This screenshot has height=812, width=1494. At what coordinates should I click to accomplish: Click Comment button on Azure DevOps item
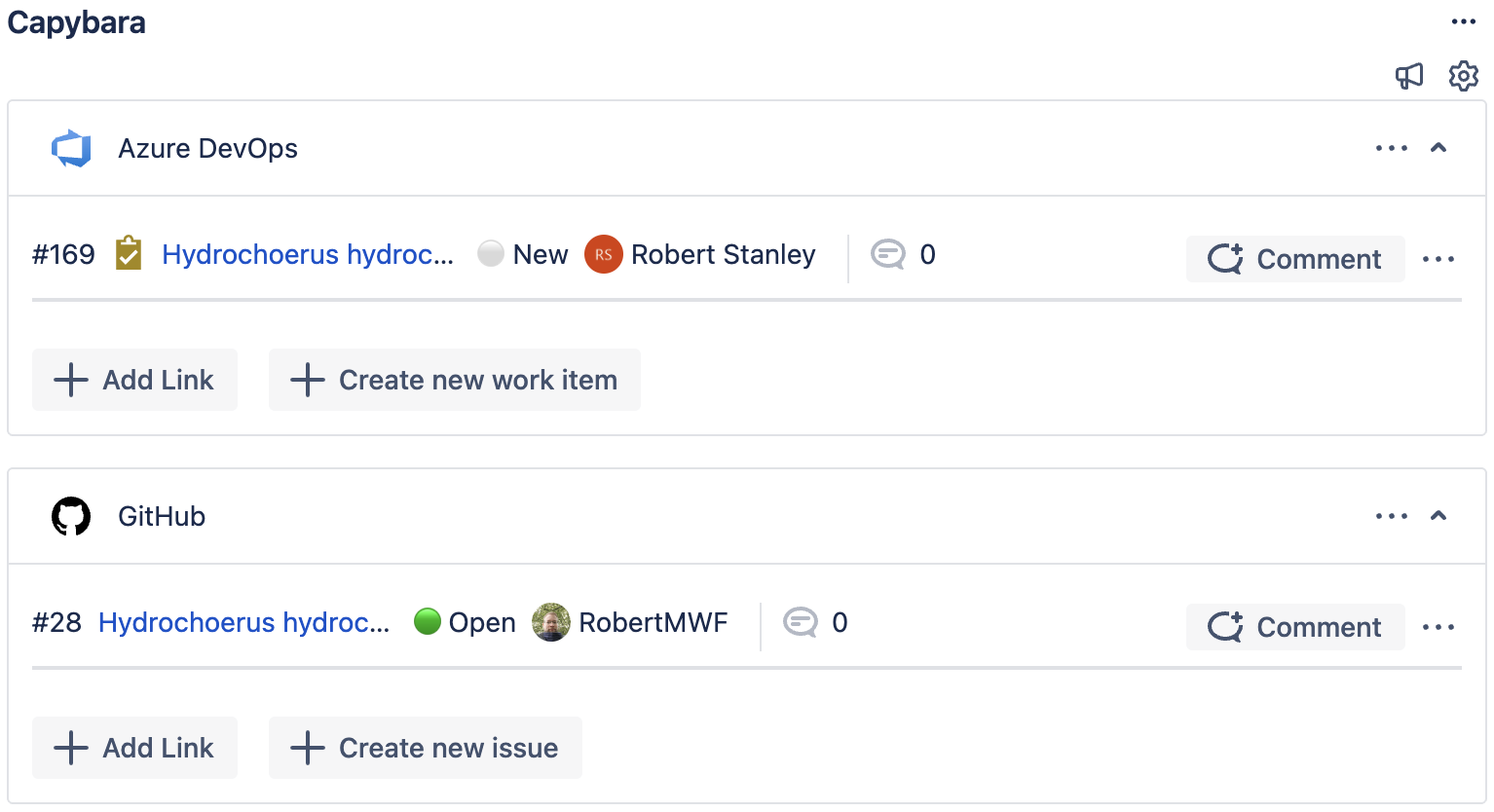1294,259
